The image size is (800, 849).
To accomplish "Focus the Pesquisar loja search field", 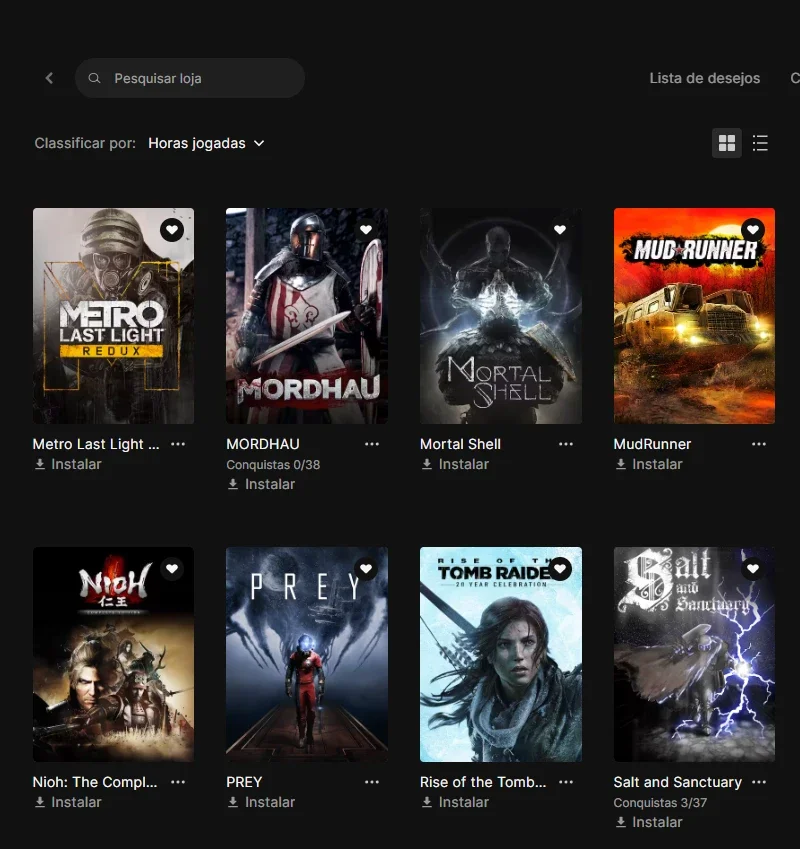I will (x=190, y=78).
